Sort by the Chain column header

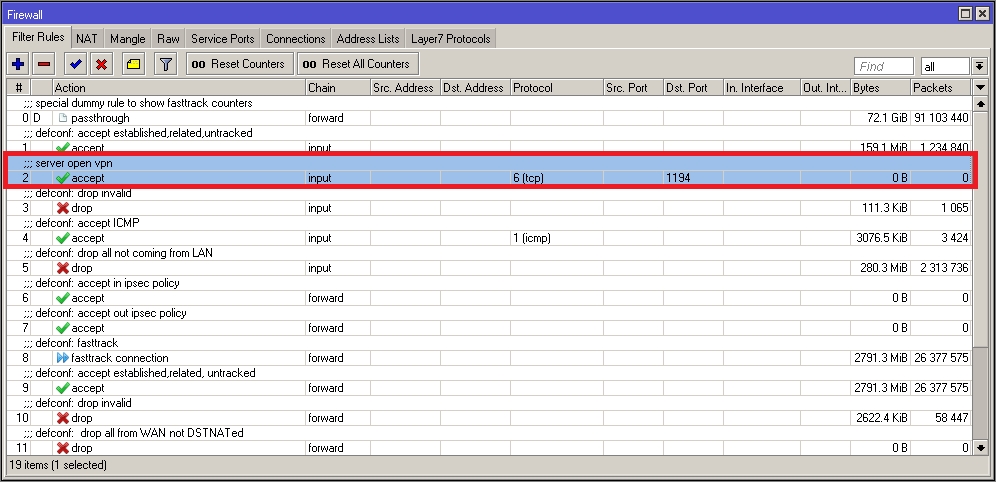pyautogui.click(x=335, y=88)
